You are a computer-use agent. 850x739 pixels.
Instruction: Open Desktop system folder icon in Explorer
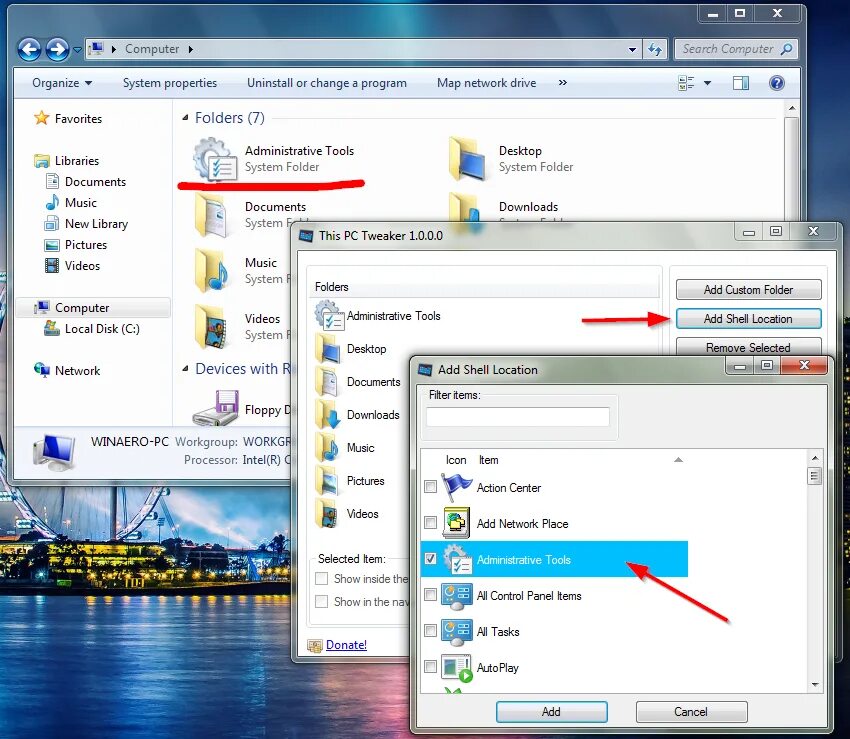click(x=467, y=159)
